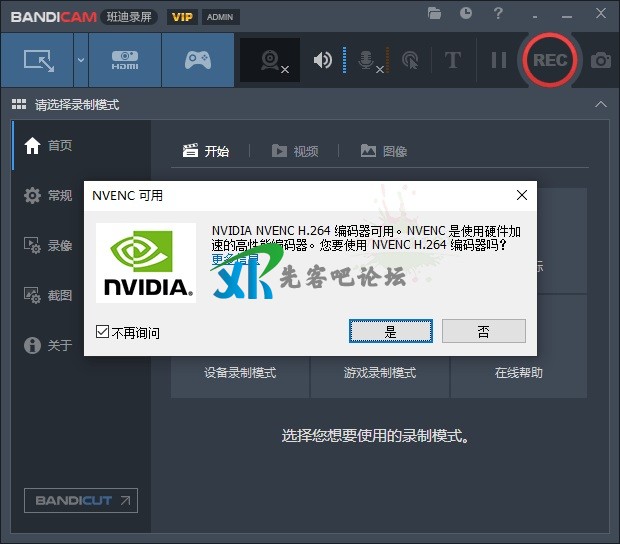The height and width of the screenshot is (544, 620).
Task: Toggle the webcam overlay
Action: point(270,60)
